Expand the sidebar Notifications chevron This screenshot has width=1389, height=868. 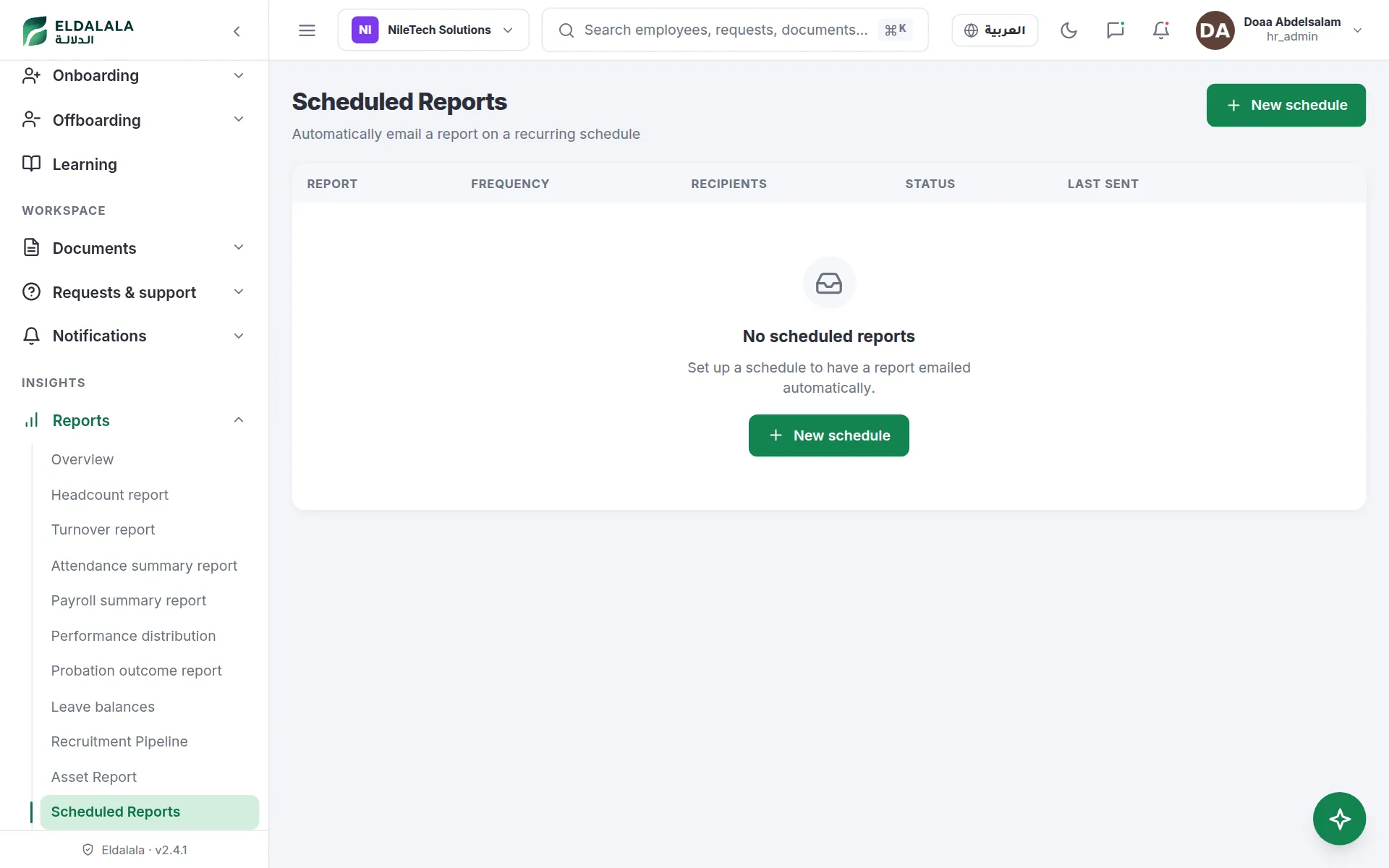coord(239,336)
